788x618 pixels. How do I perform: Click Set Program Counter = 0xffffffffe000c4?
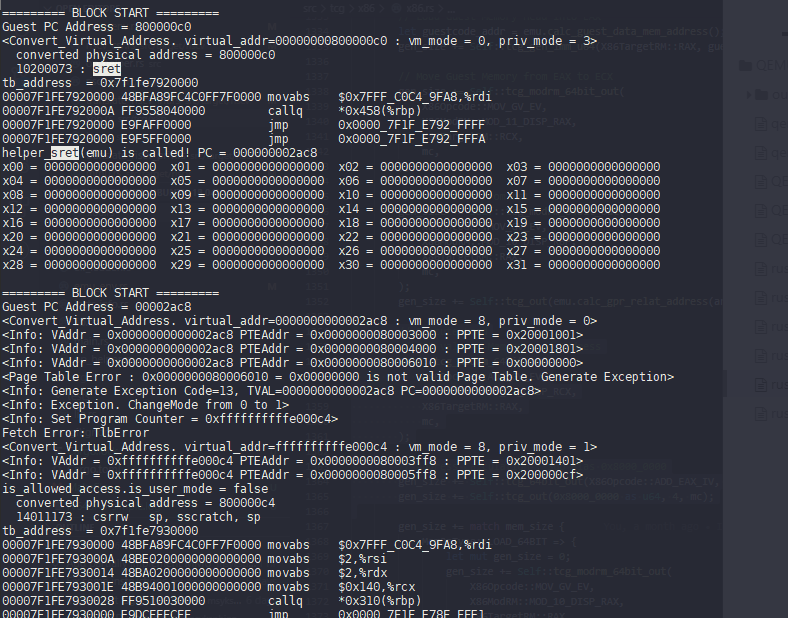coord(170,419)
